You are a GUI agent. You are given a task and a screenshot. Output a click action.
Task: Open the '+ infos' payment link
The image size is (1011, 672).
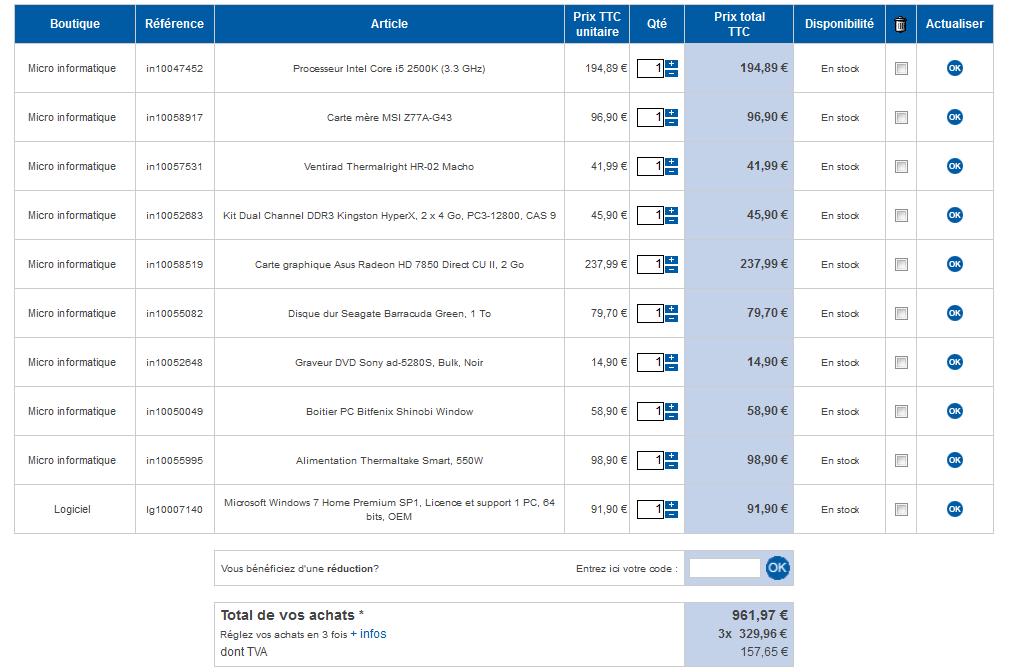pyautogui.click(x=368, y=634)
